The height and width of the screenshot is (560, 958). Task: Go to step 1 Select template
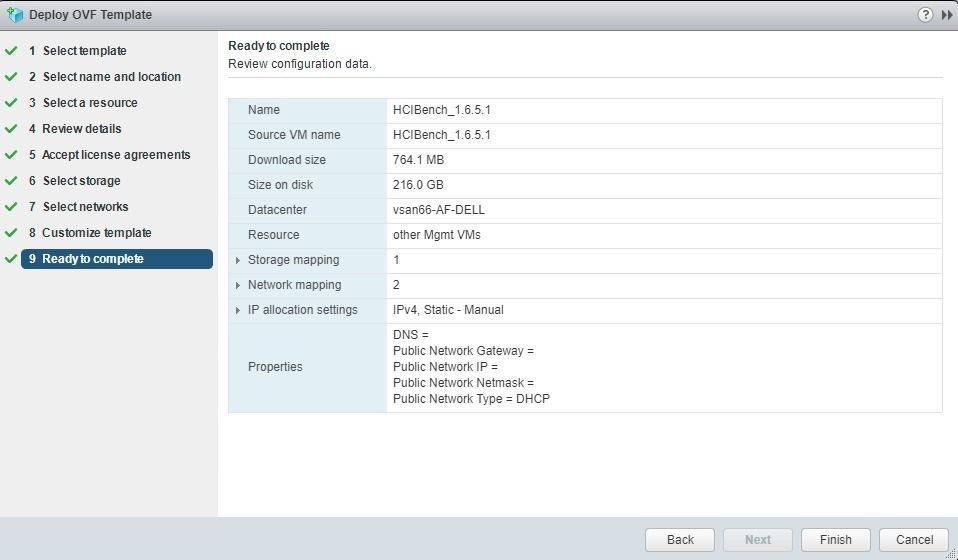click(84, 51)
